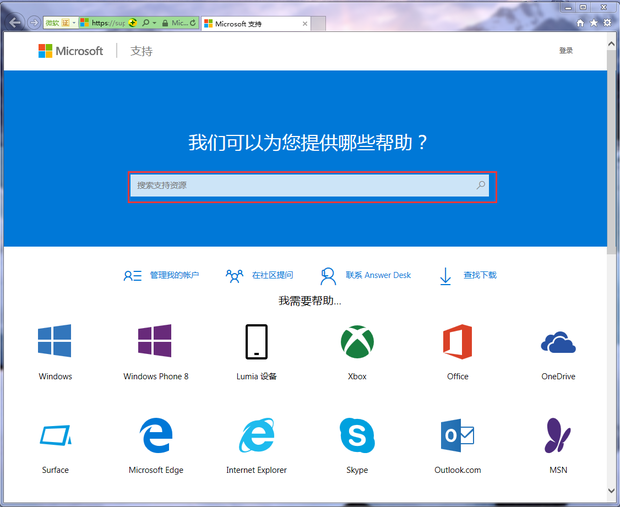Select the OneDrive cloud icon
Viewport: 620px width, 507px height.
tap(558, 343)
